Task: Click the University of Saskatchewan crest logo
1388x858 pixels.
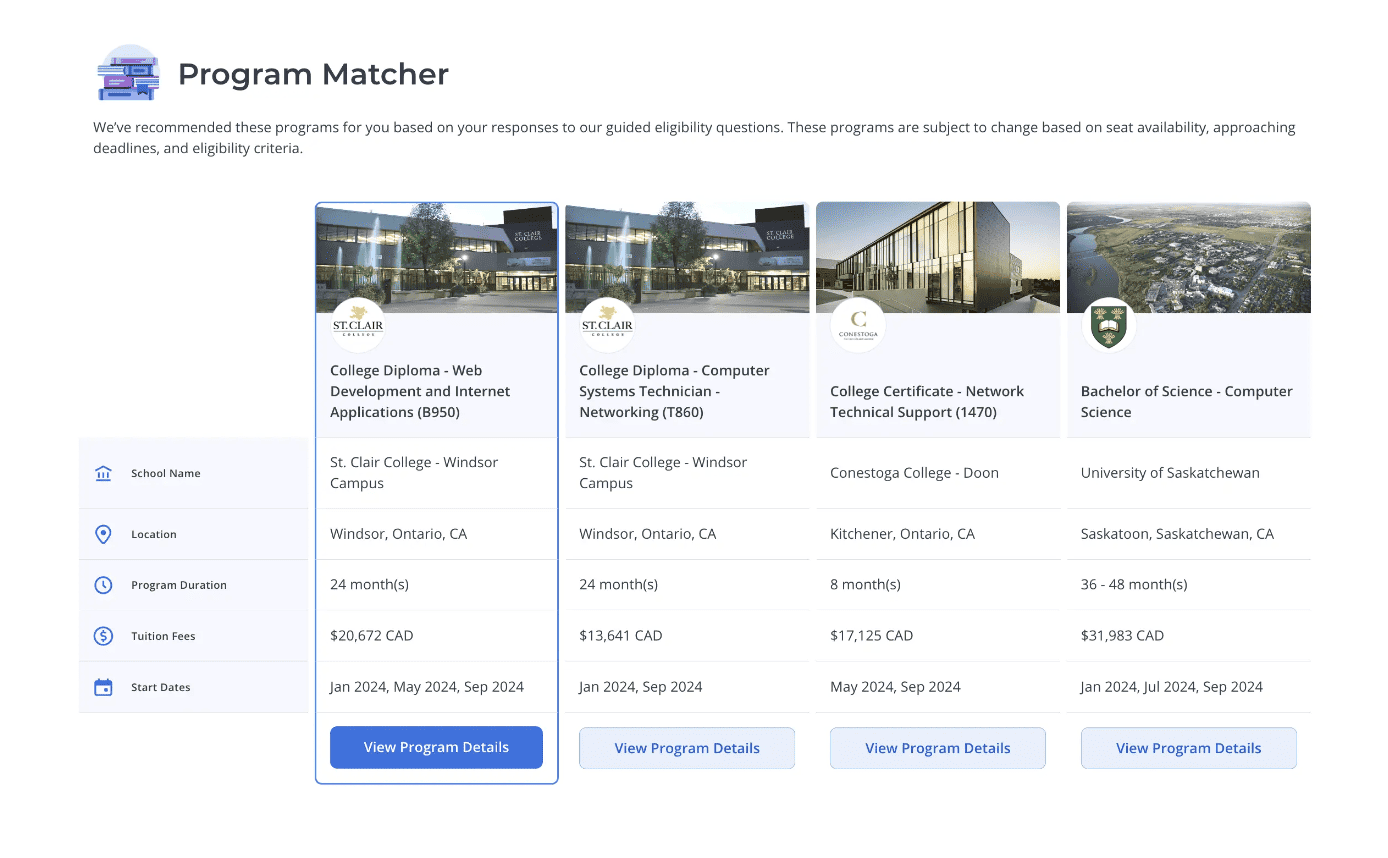Action: click(x=1108, y=325)
